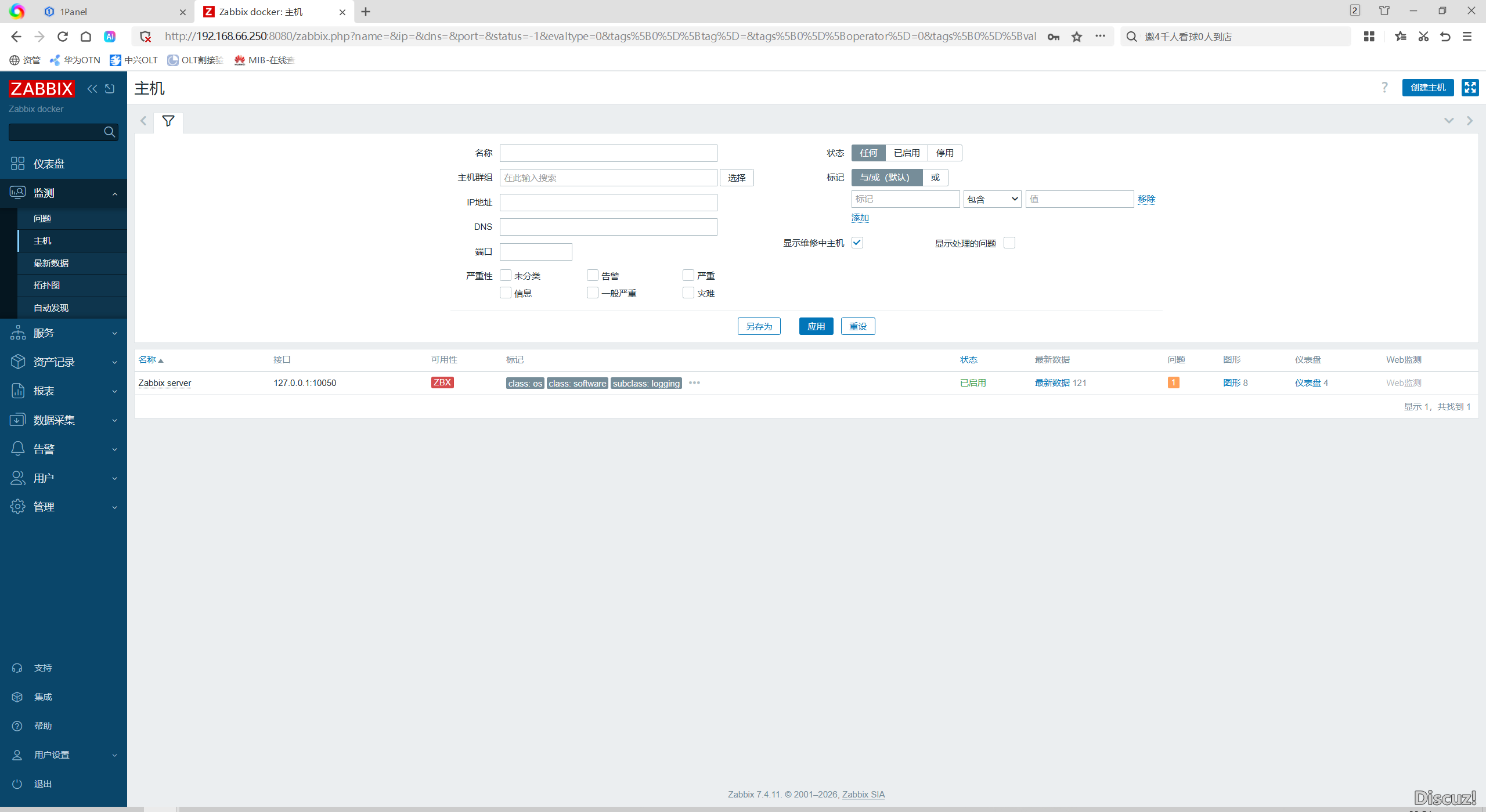Tick the 严重 severity checkbox
Screen dimensions: 1486x812
click(688, 275)
